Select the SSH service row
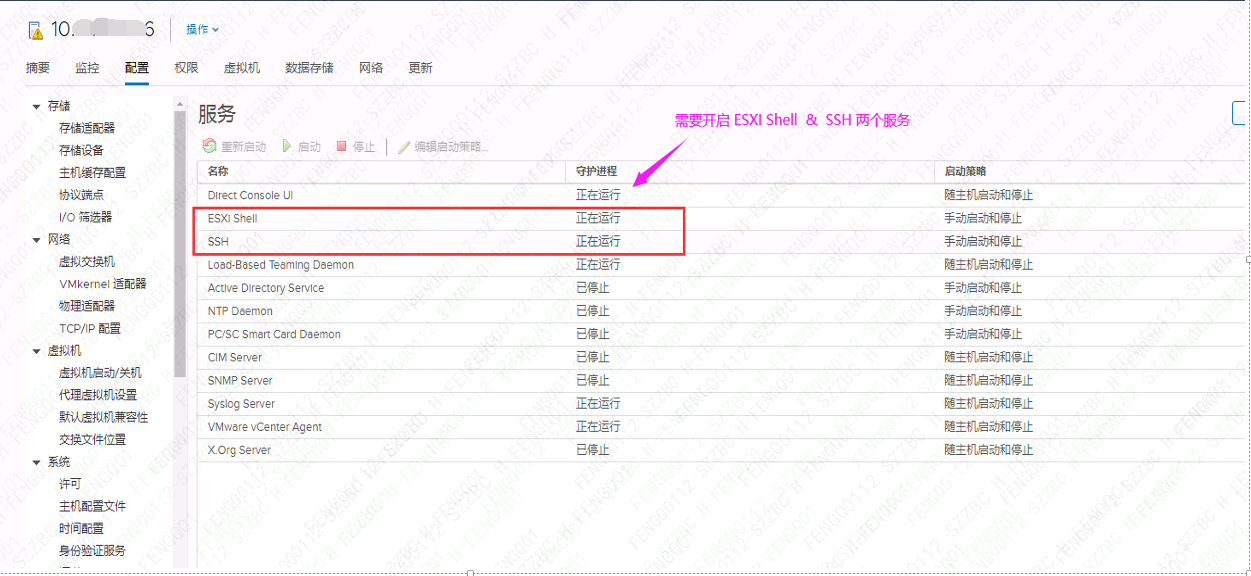Viewport: 1251px width, 576px height. pyautogui.click(x=721, y=241)
